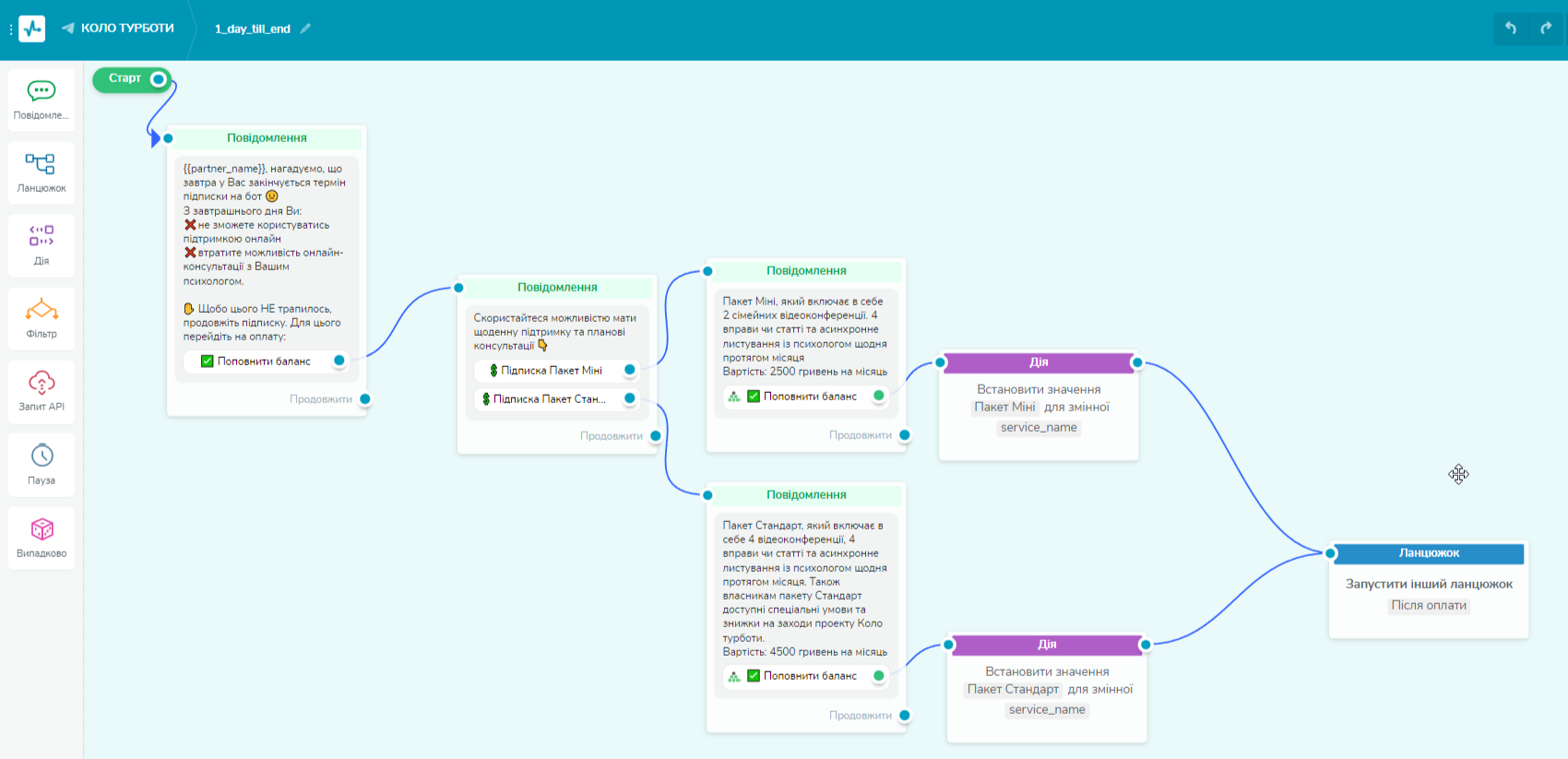
Task: Click payment icon beside Пакет Стандарт Поповнити баланс
Action: point(734,676)
